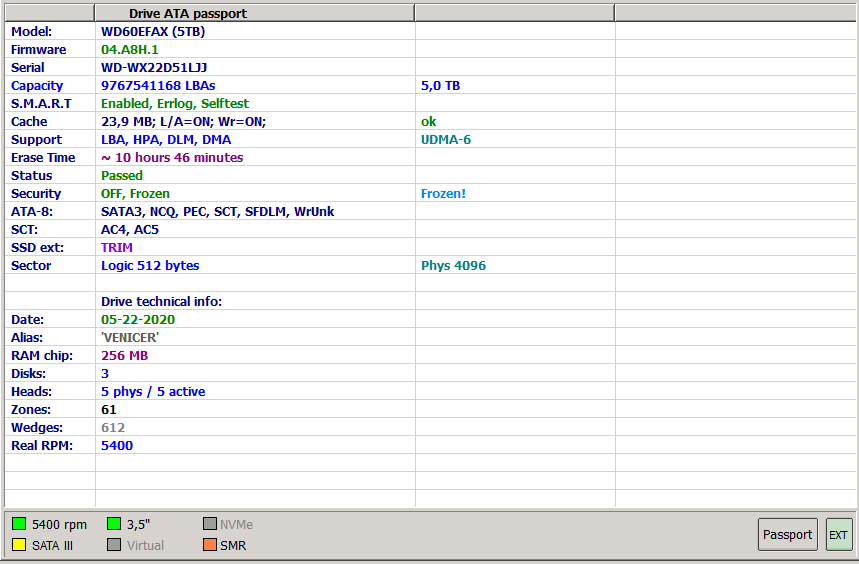Image resolution: width=859 pixels, height=564 pixels.
Task: Click the green 3,5" indicator square
Action: (114, 524)
